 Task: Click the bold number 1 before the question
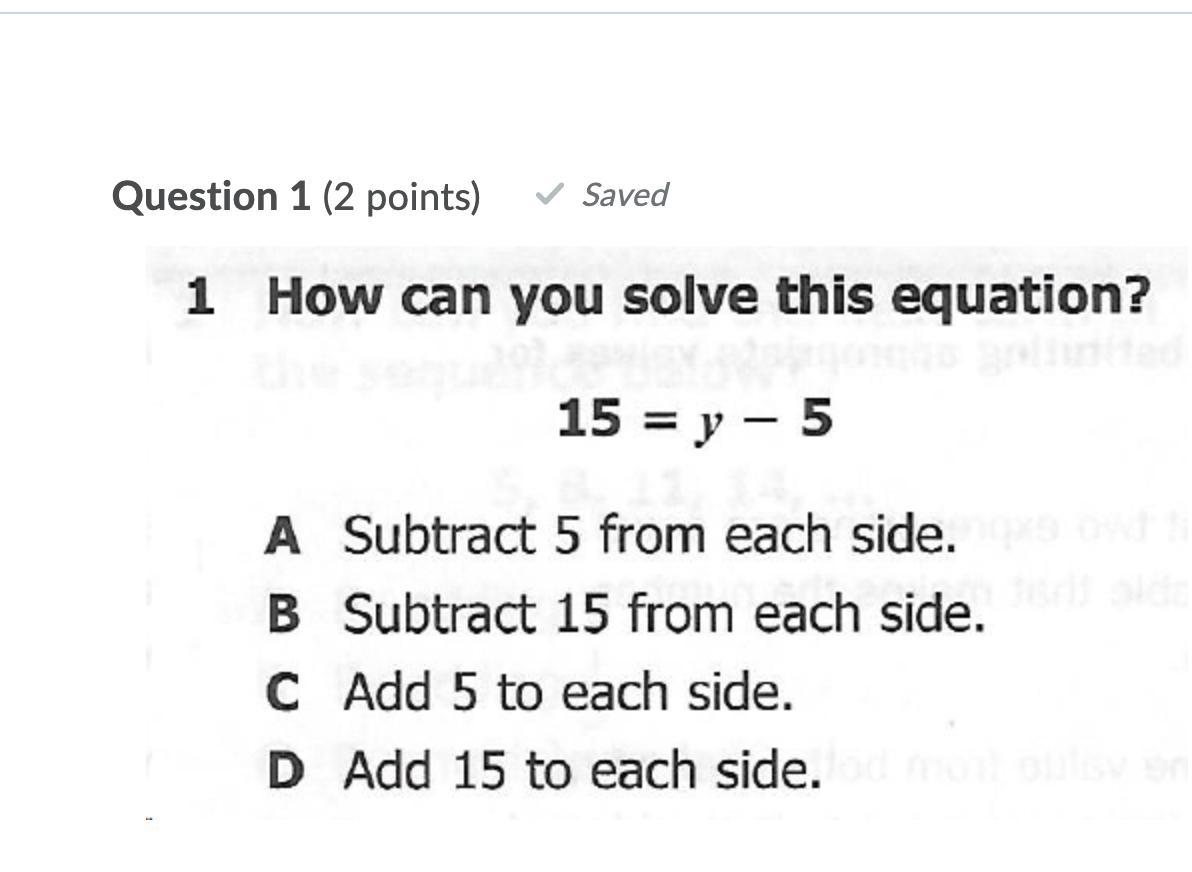(x=201, y=298)
